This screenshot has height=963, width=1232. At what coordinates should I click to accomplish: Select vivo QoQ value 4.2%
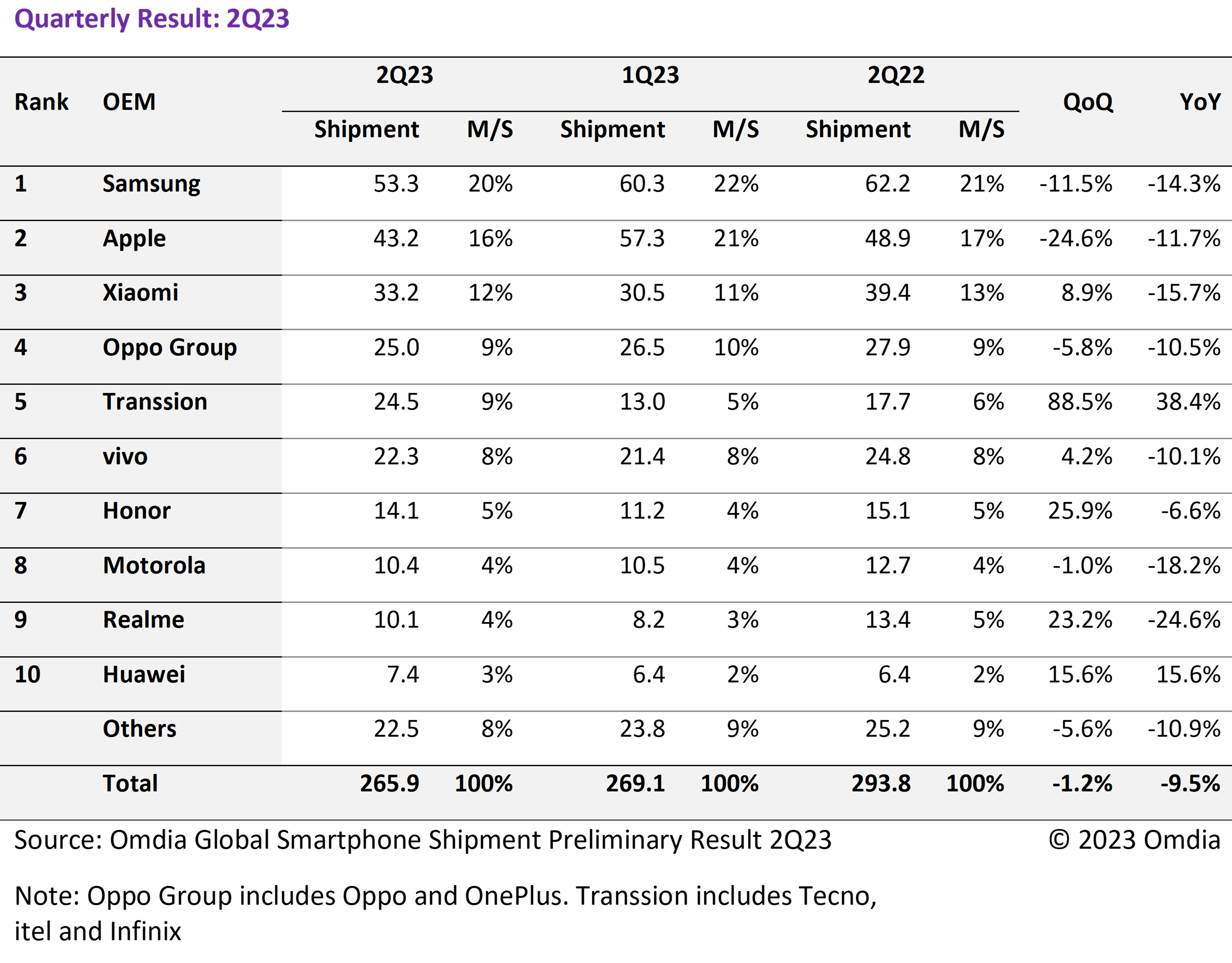[1086, 457]
